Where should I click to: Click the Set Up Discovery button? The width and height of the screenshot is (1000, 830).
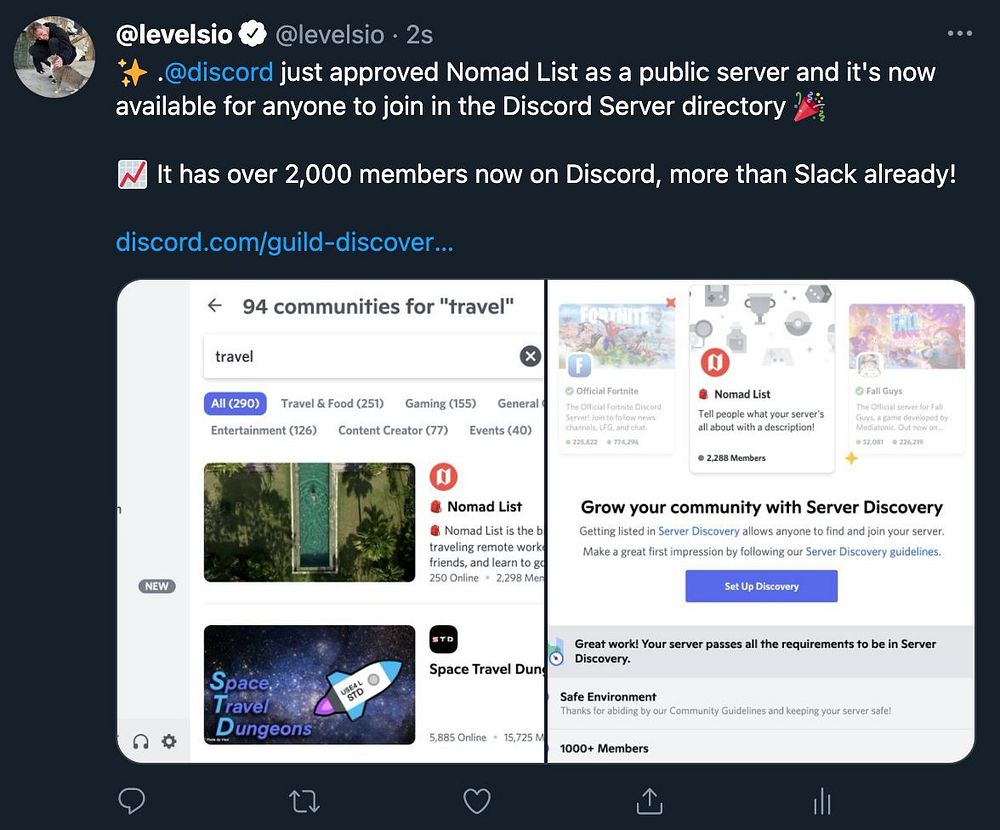click(x=761, y=586)
